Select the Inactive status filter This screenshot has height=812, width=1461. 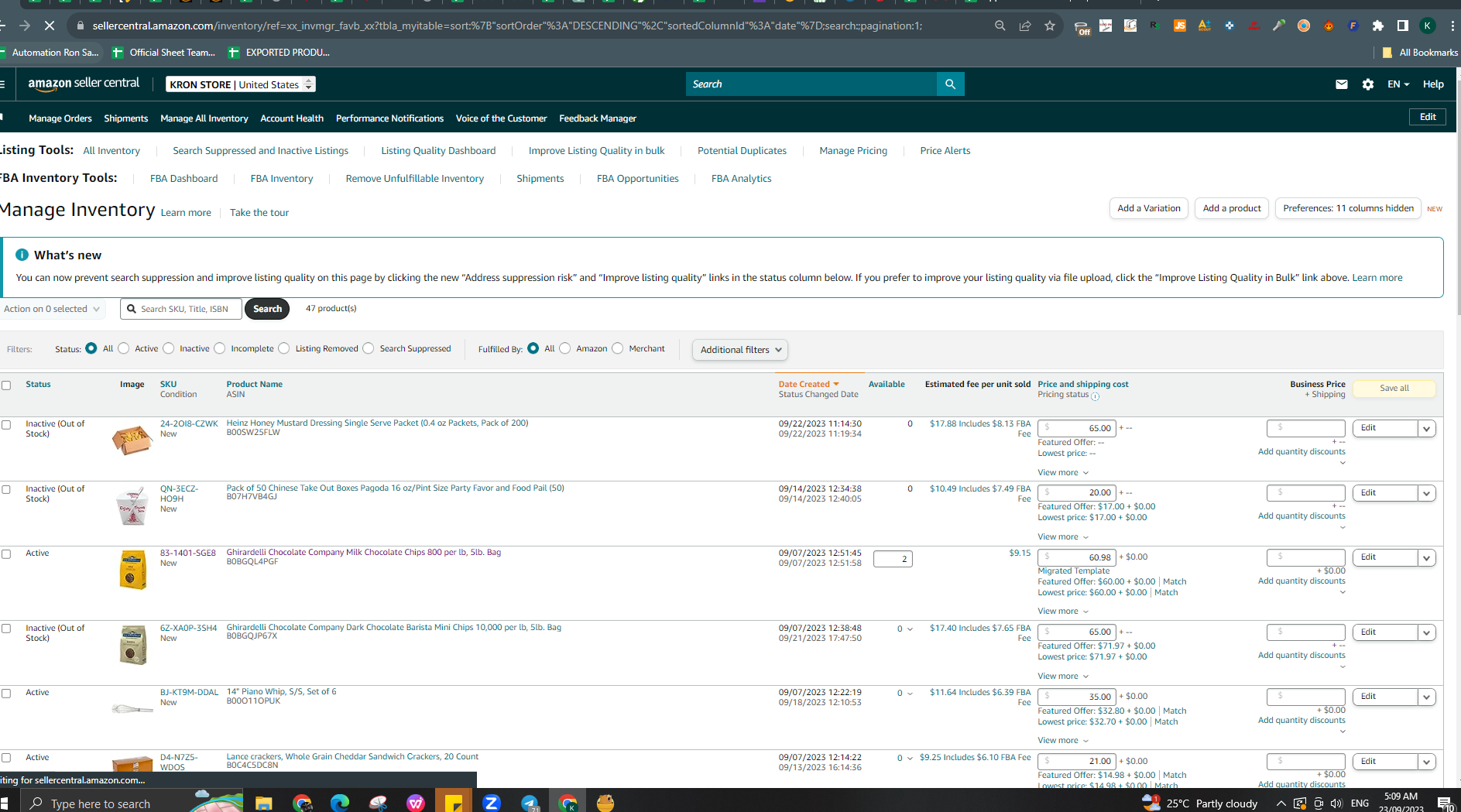169,348
